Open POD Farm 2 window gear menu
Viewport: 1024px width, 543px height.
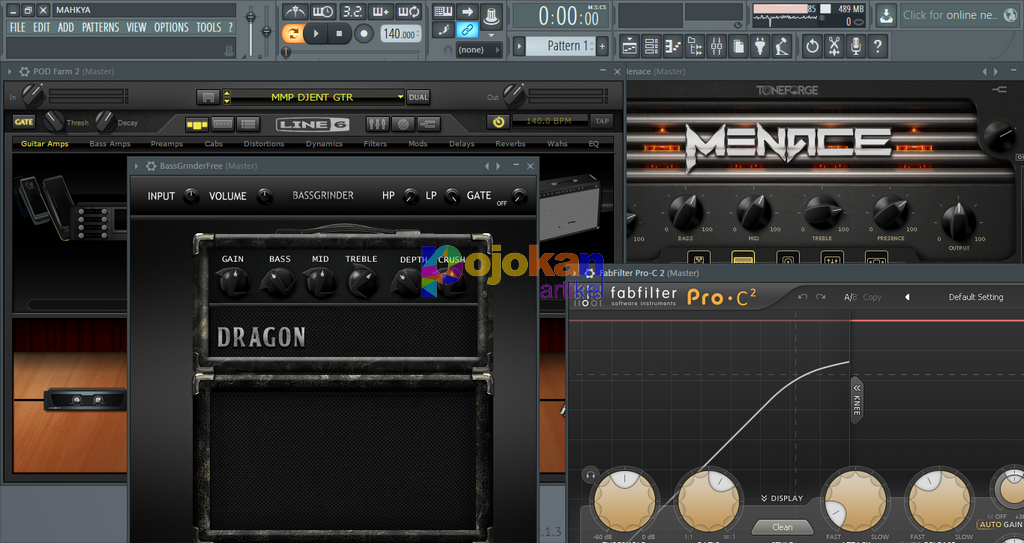24,71
